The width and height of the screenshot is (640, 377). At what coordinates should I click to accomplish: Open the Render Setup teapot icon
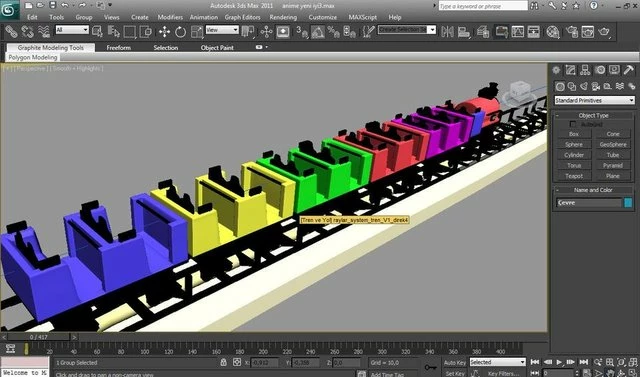click(572, 31)
